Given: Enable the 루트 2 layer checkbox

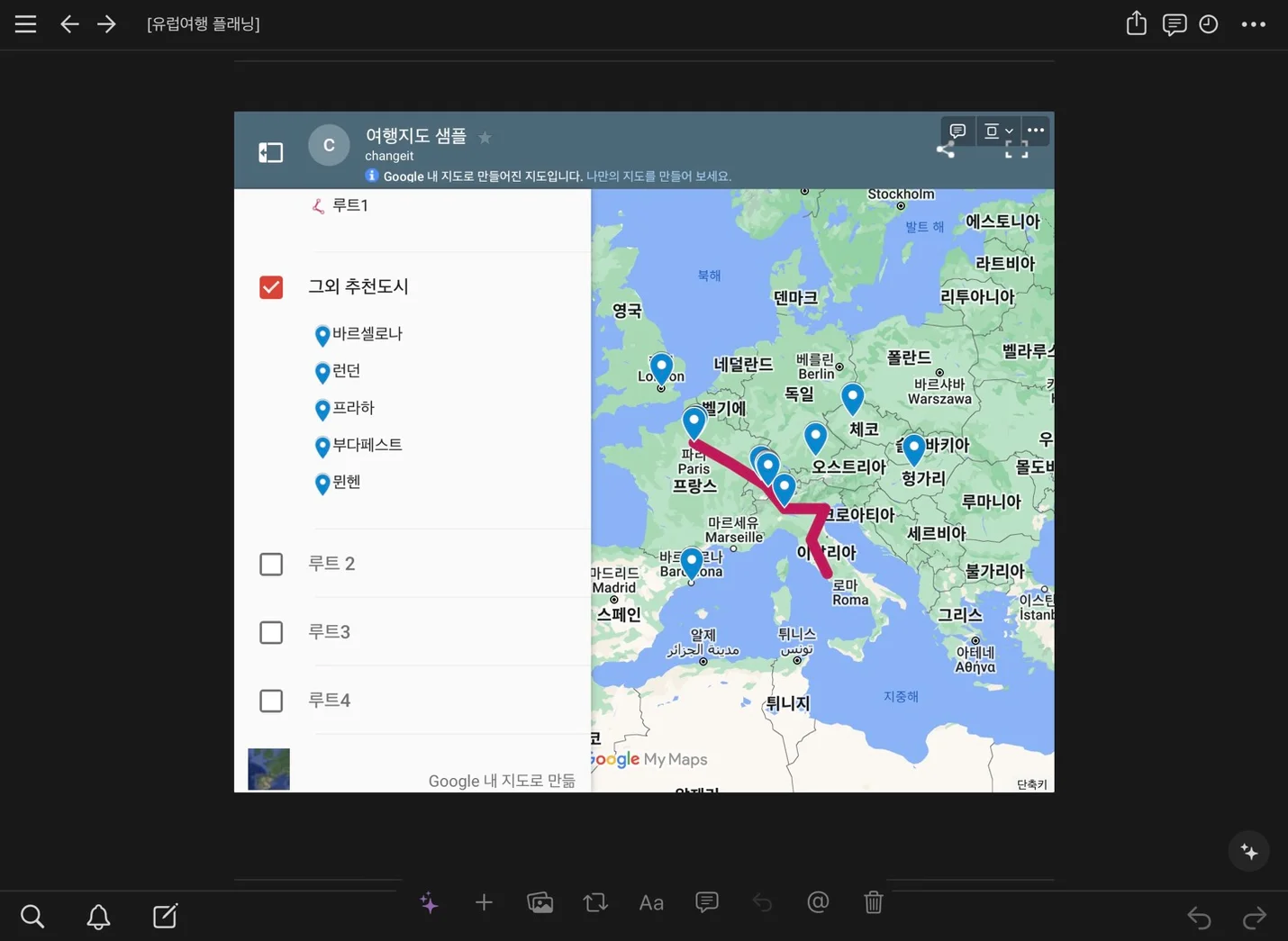Looking at the screenshot, I should pyautogui.click(x=271, y=564).
